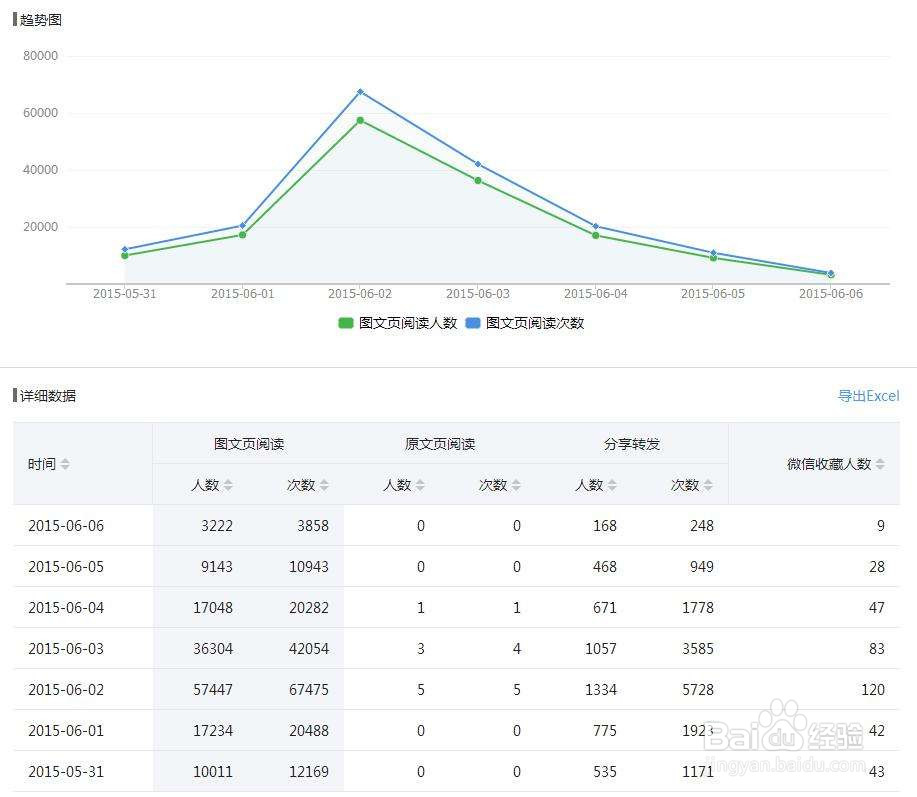The height and width of the screenshot is (797, 917).
Task: Select the peak data point on 2015-06-02
Action: pyautogui.click(x=358, y=91)
